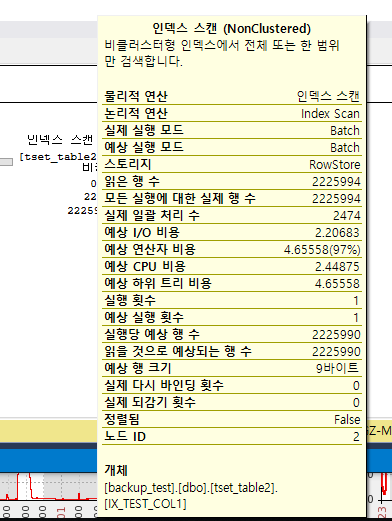Select the 노드 ID label
This screenshot has width=392, height=521.
(125, 436)
